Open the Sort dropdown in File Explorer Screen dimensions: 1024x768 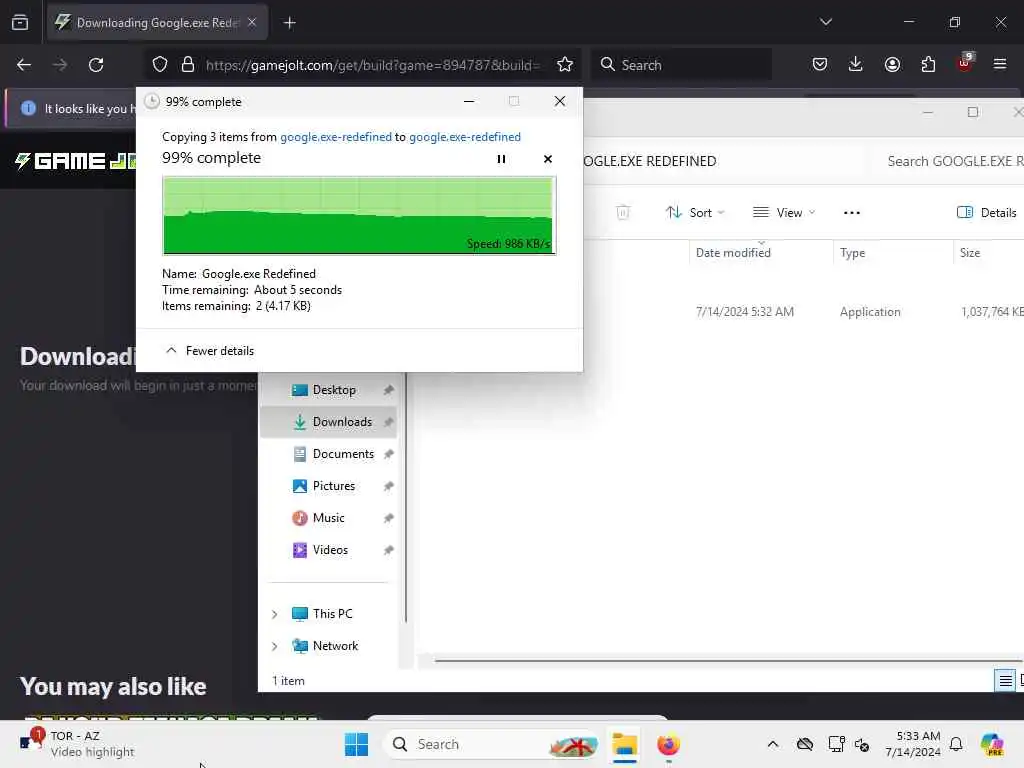click(x=695, y=213)
